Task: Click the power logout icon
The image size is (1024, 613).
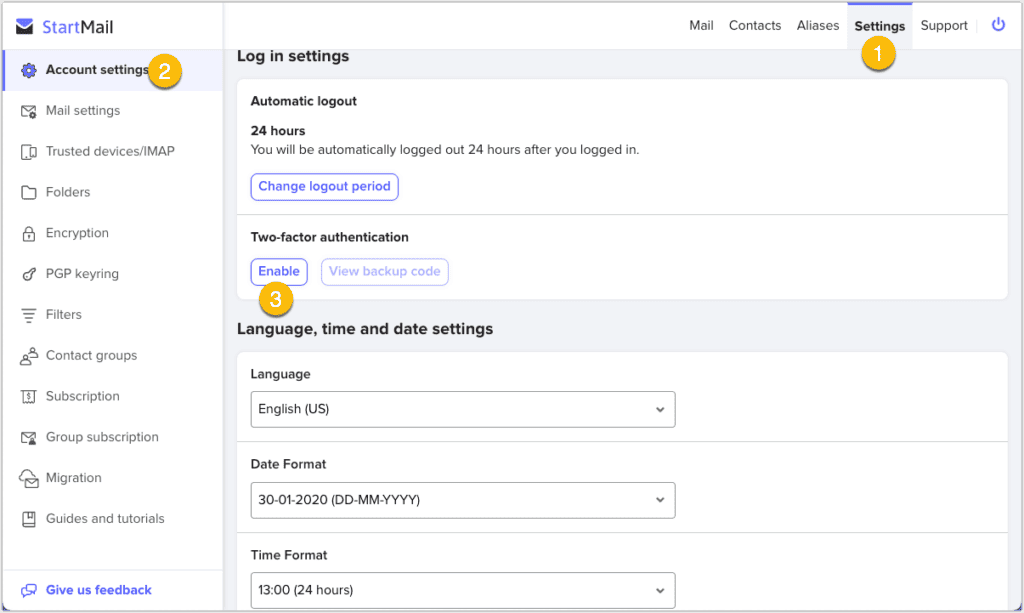Action: point(998,25)
